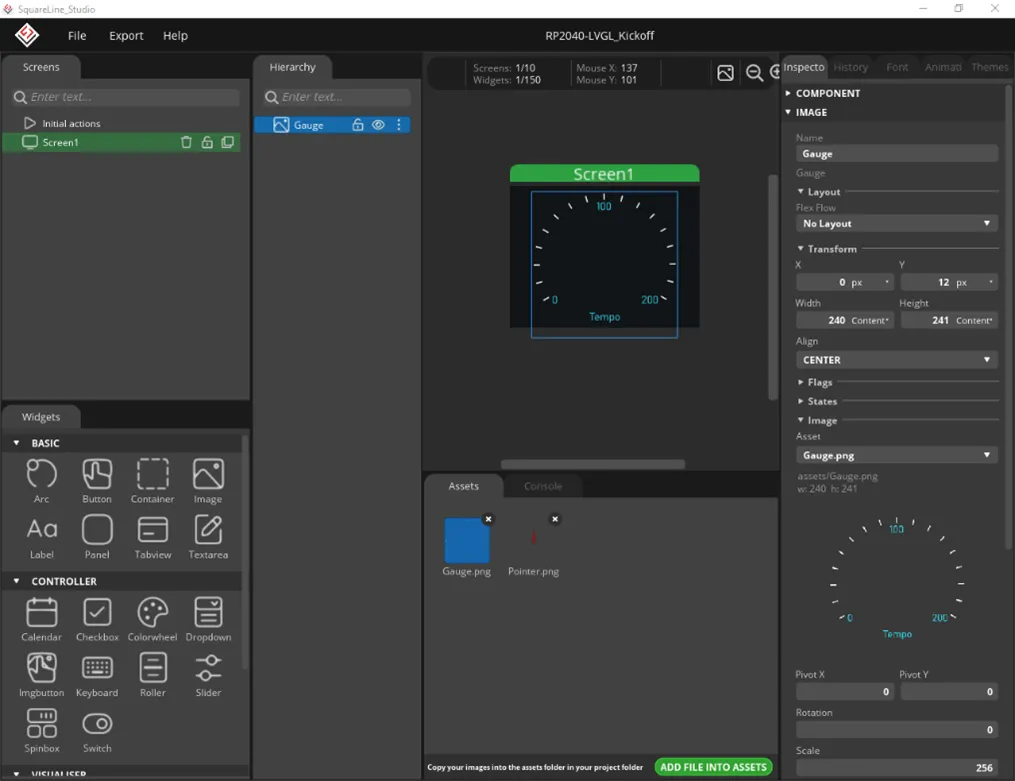Click the Pivot X value field
This screenshot has height=781, width=1015.
(845, 692)
